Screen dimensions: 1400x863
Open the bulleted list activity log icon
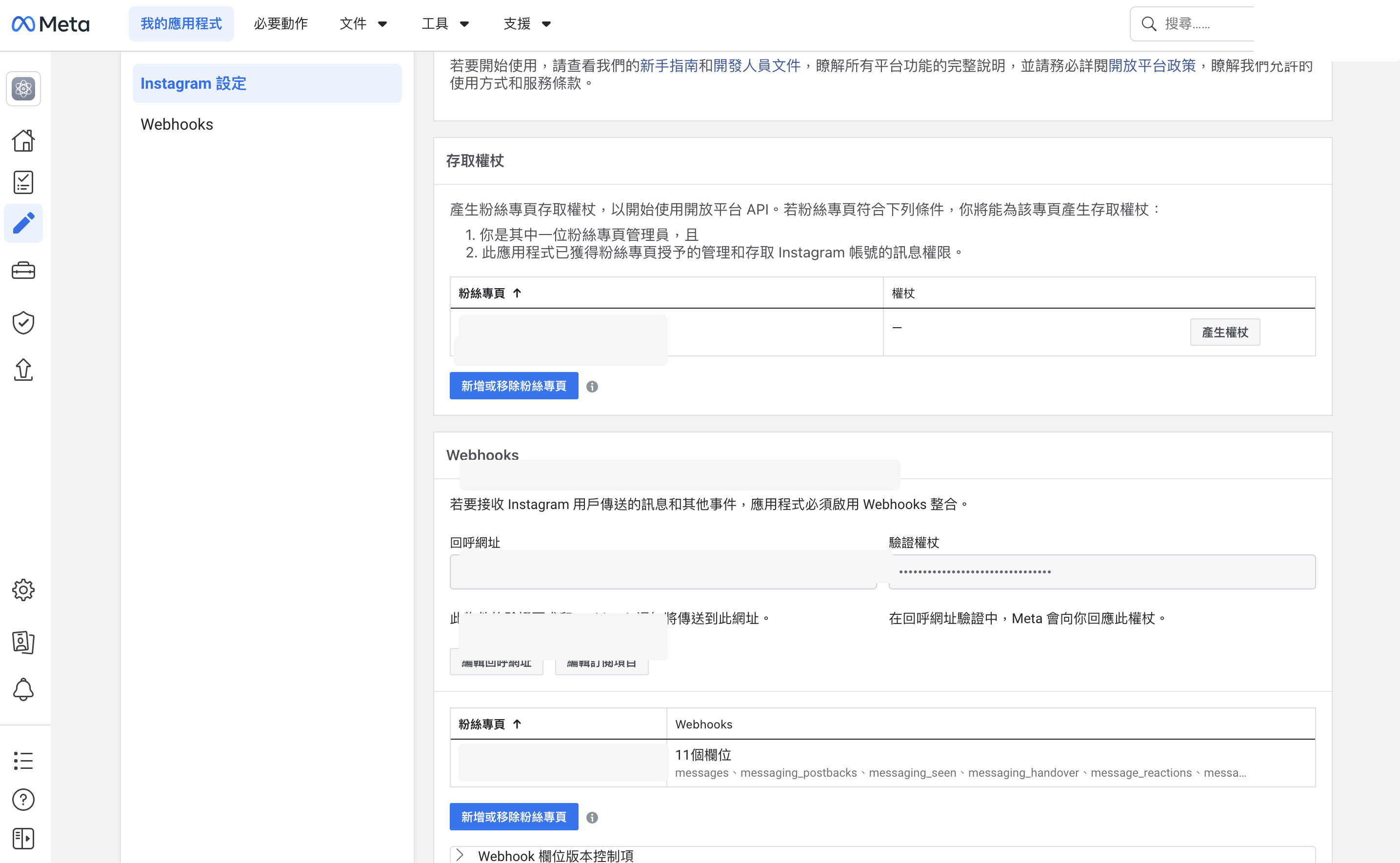click(x=23, y=760)
